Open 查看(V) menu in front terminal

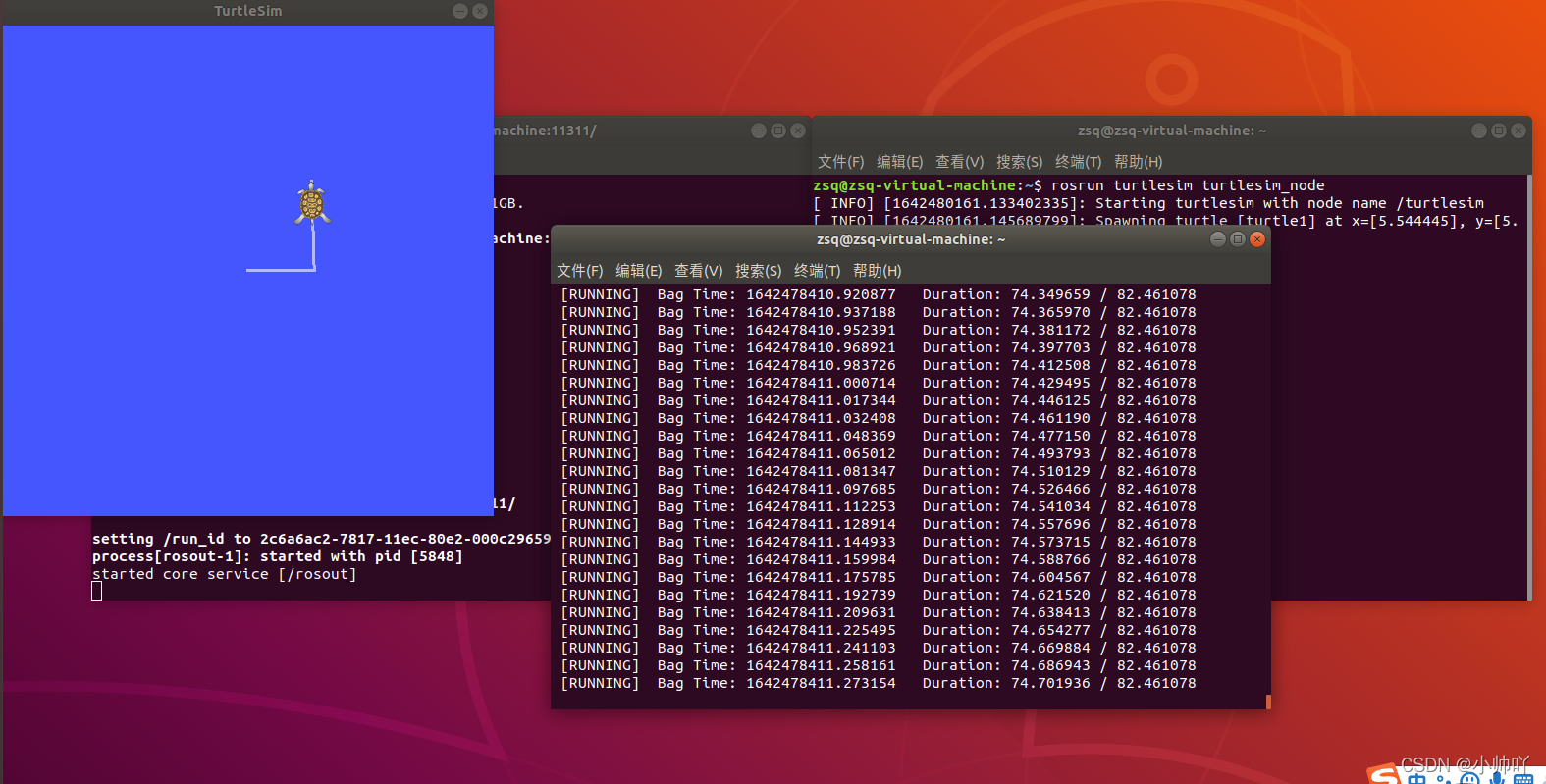point(698,271)
